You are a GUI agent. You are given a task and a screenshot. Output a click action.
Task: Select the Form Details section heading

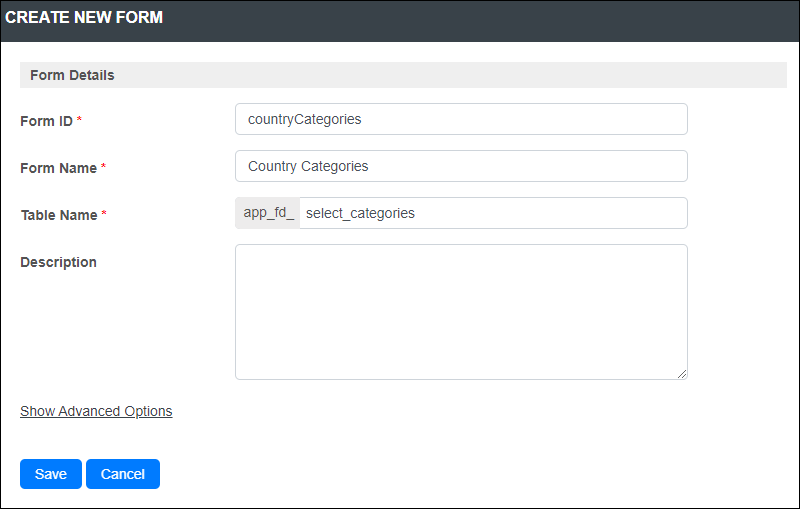72,75
